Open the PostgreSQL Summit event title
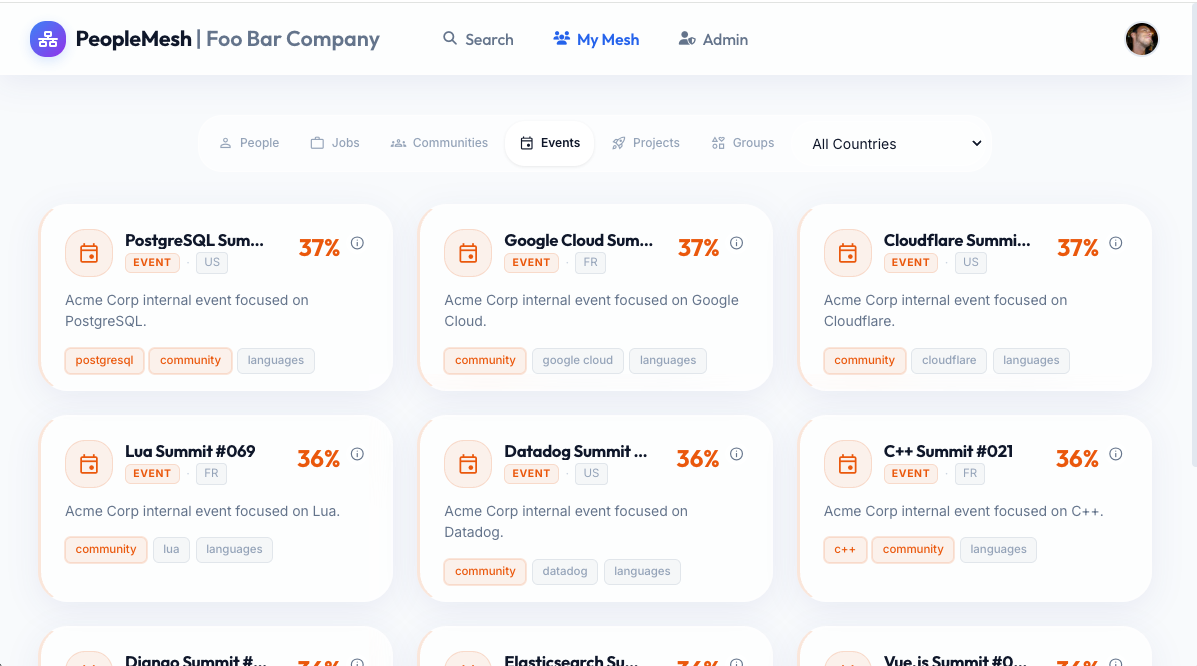Viewport: 1197px width, 666px height. click(x=195, y=241)
